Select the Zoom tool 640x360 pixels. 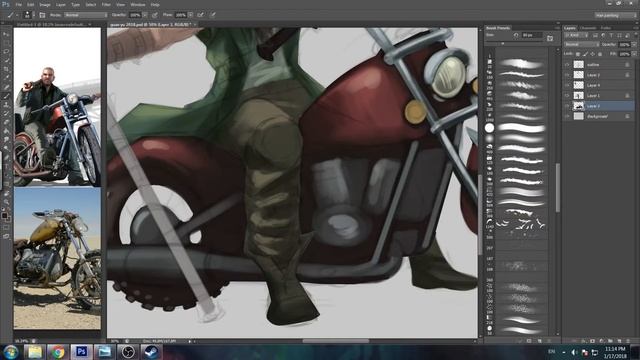point(6,201)
